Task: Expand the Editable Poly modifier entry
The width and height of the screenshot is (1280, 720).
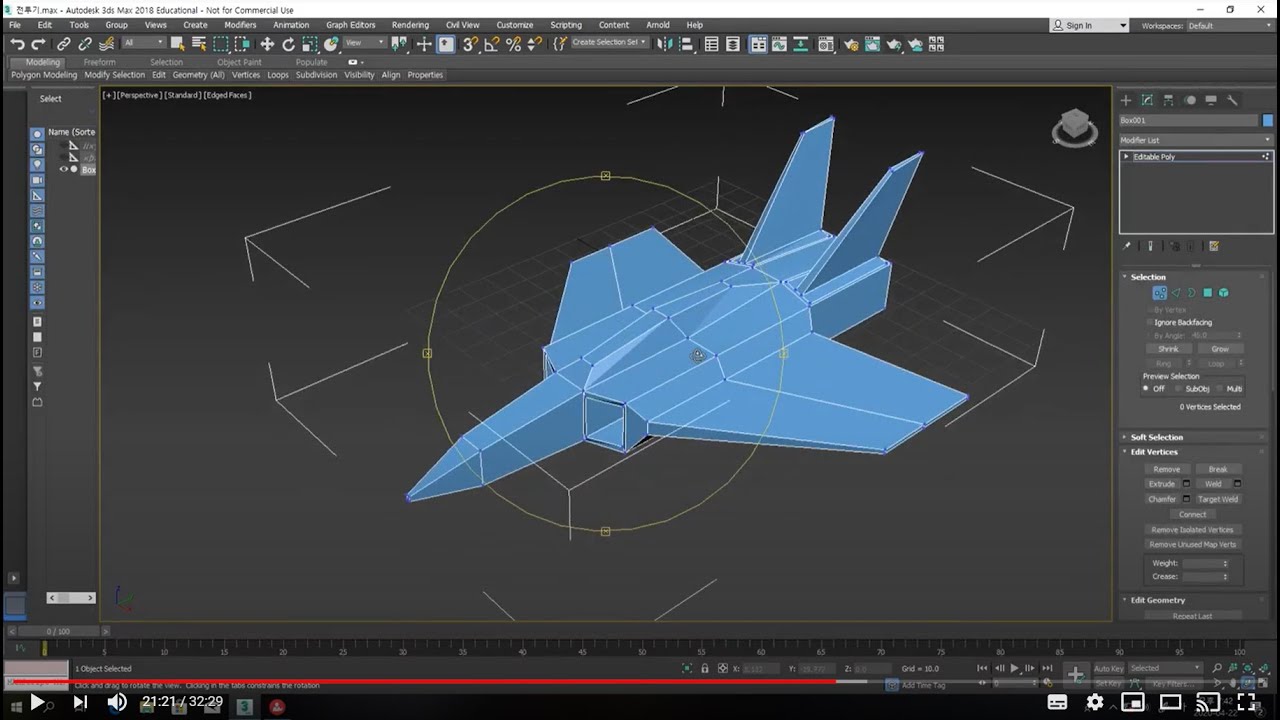Action: point(1126,157)
